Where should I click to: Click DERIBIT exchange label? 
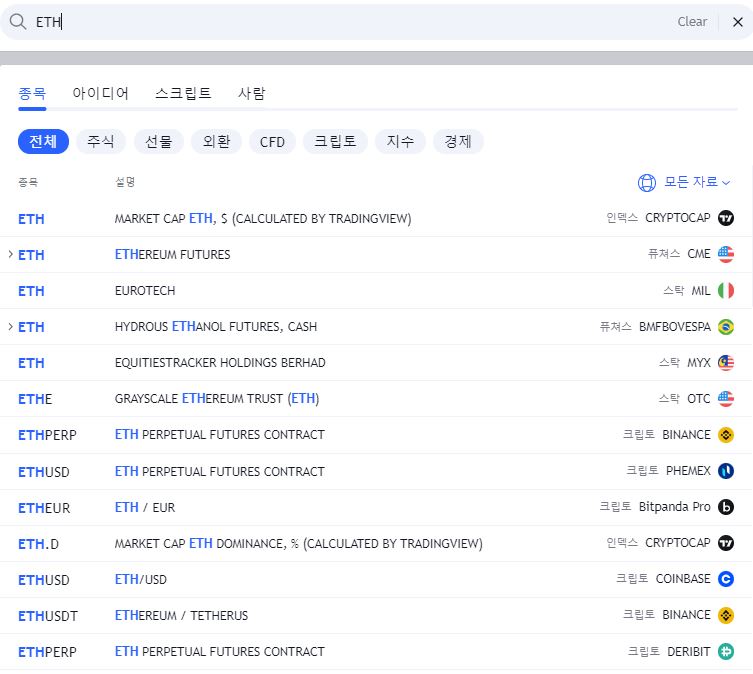[x=689, y=651]
